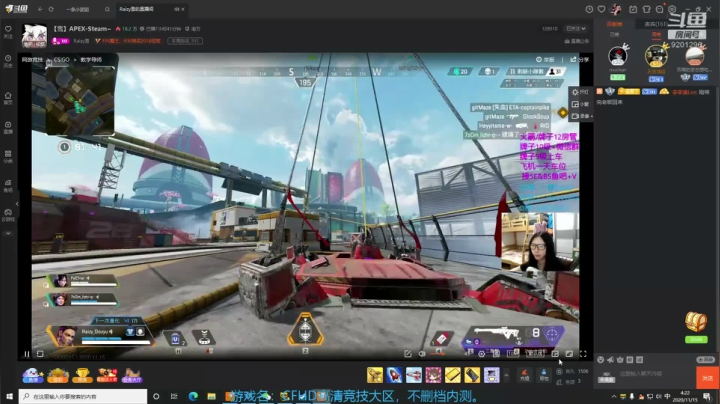The height and width of the screenshot is (404, 720).
Task: Open the gold trophy activity icon
Action: point(82,375)
